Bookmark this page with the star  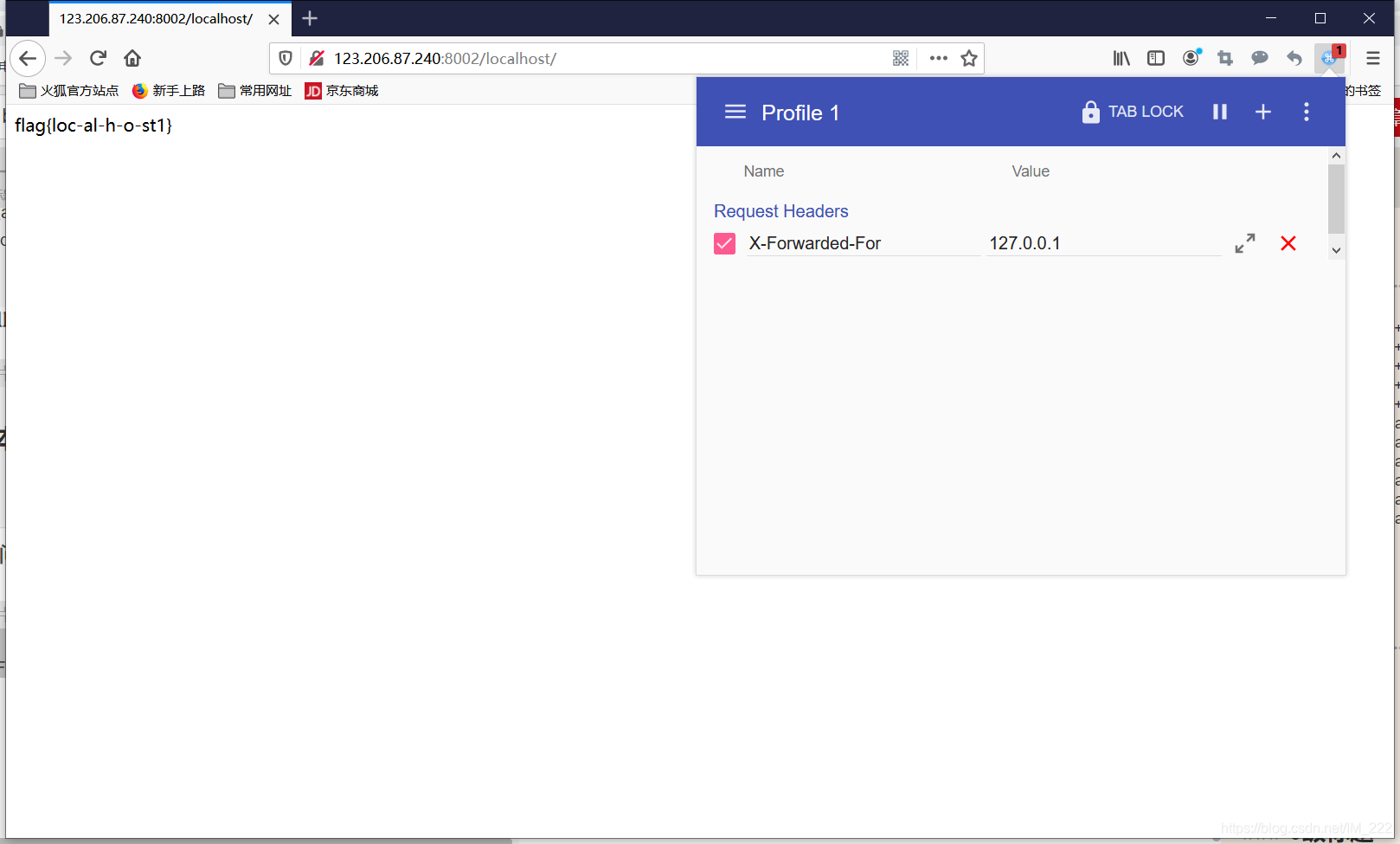[x=969, y=59]
